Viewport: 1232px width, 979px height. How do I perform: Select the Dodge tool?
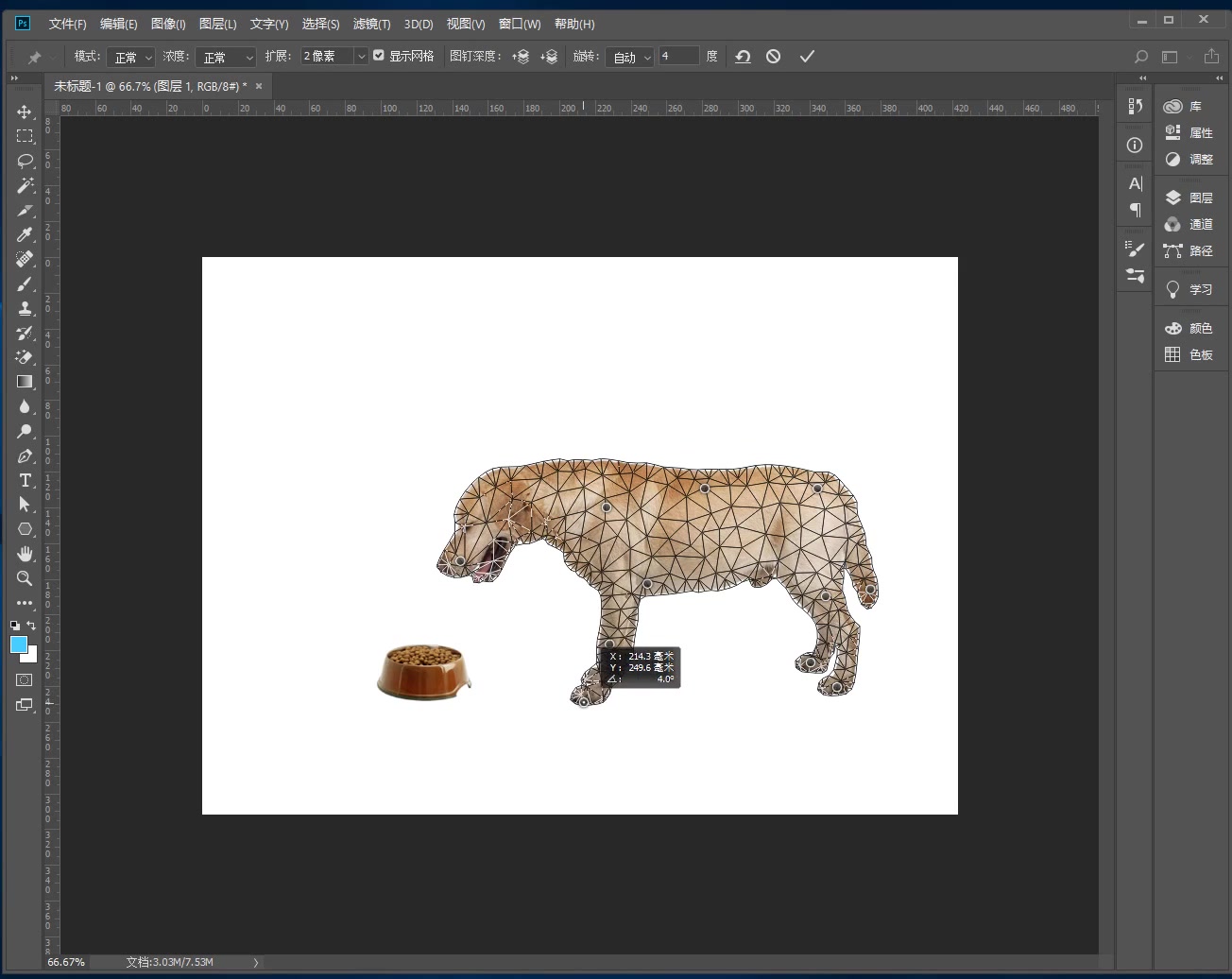click(25, 431)
